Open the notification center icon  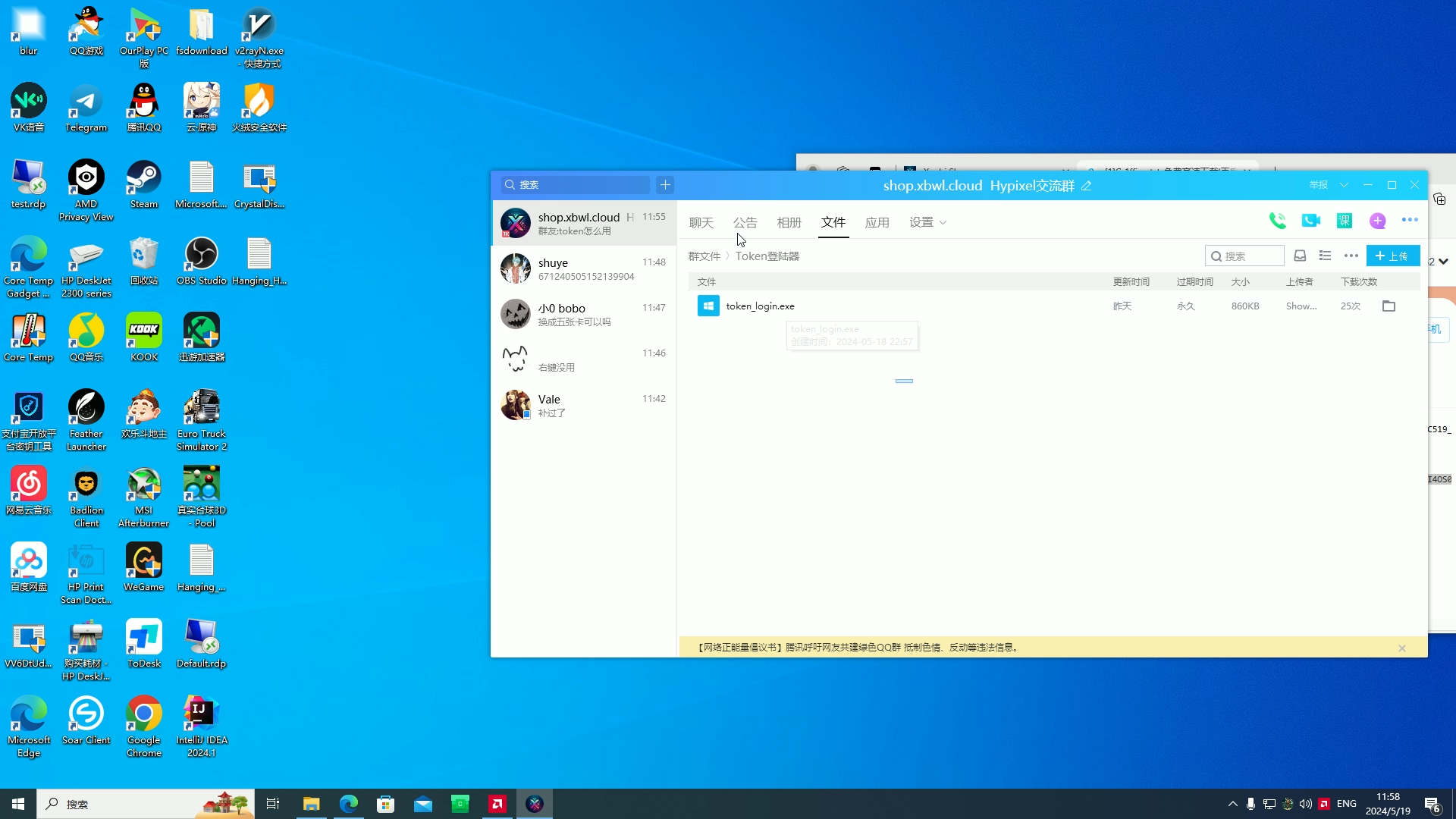coord(1432,804)
